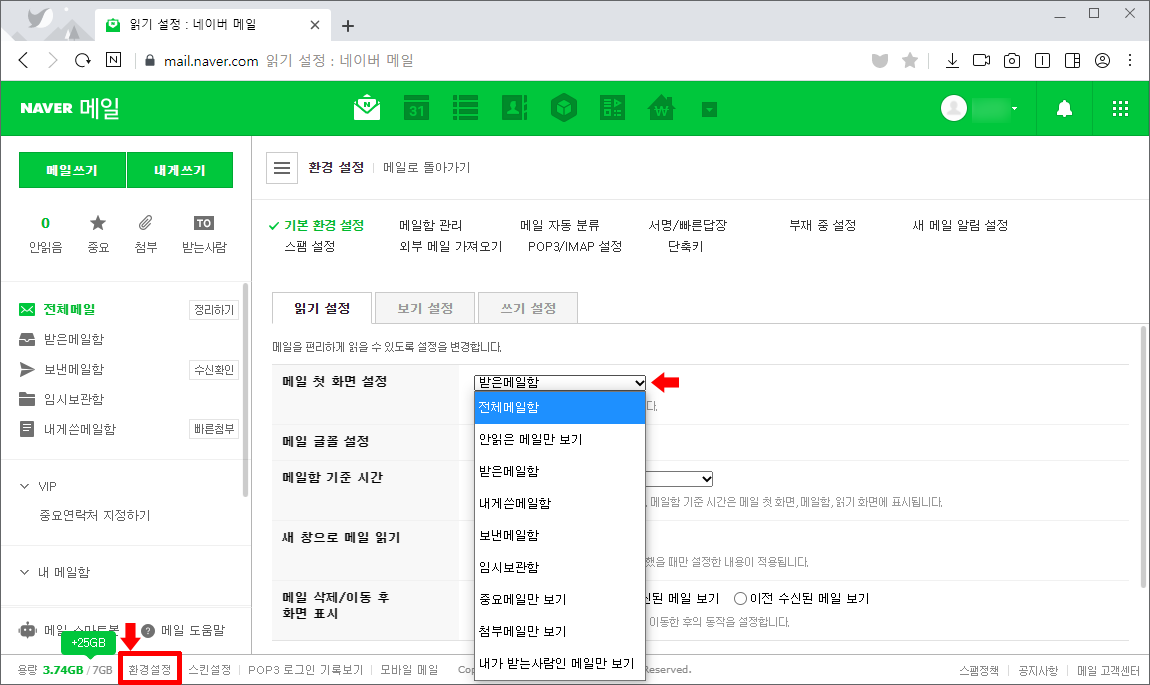
Task: Click 정리하기 button beside 전체메일
Action: click(x=213, y=310)
